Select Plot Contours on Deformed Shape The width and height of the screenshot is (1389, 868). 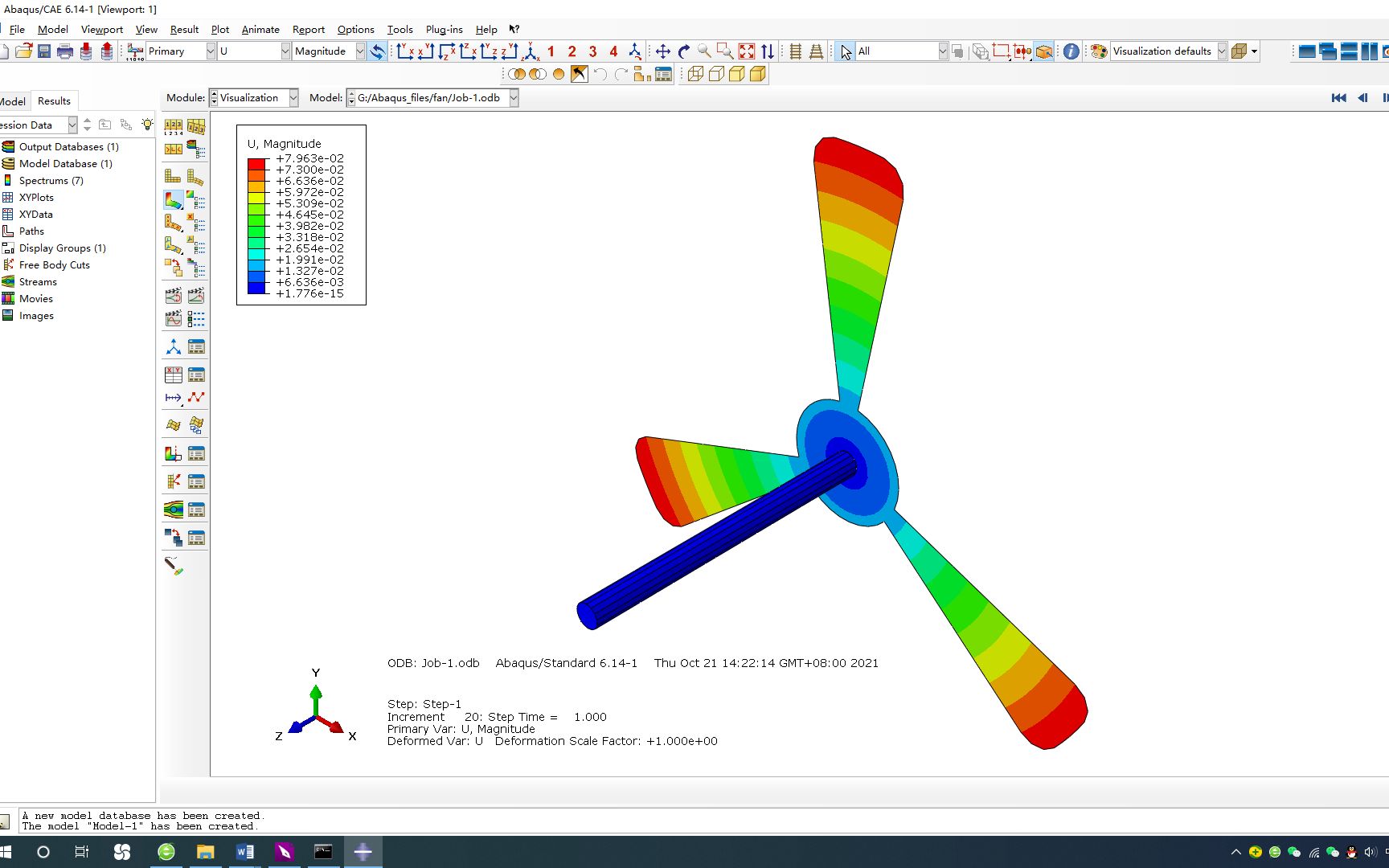point(172,200)
